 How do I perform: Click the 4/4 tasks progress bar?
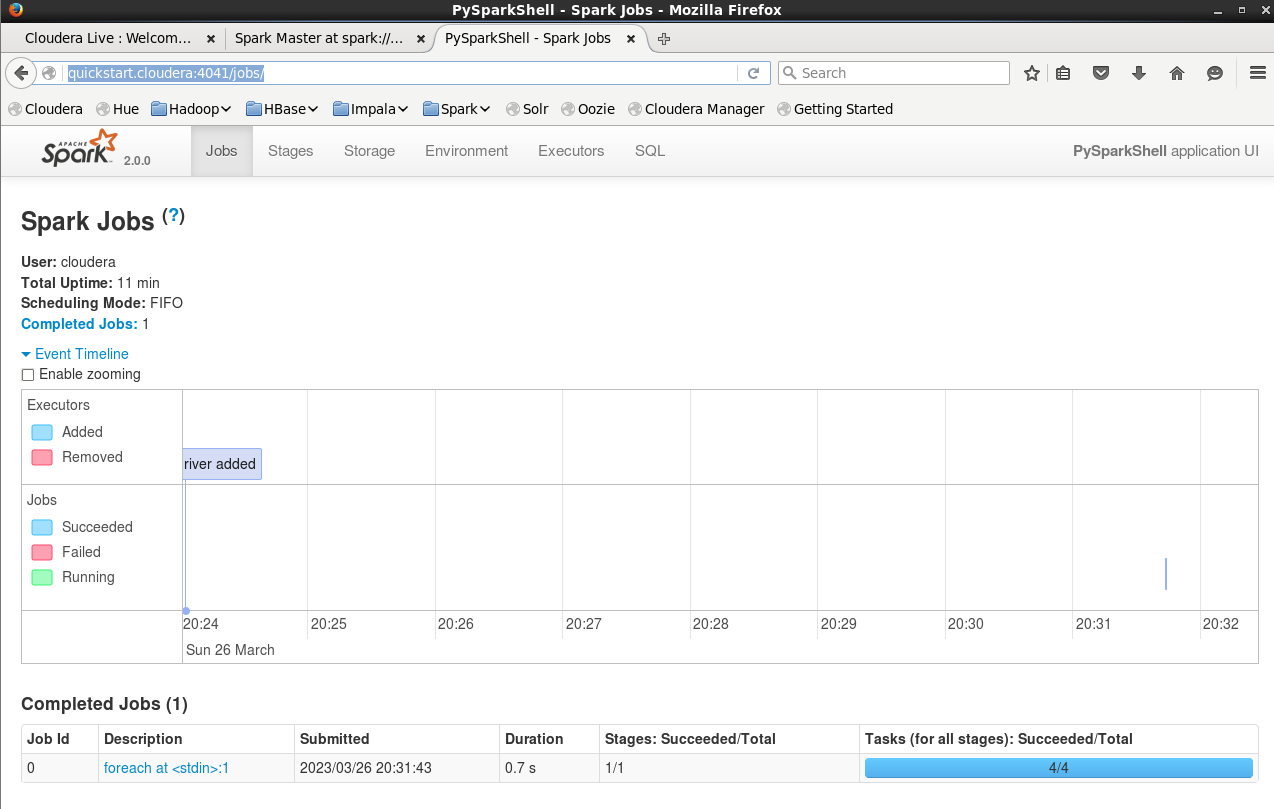click(1058, 767)
